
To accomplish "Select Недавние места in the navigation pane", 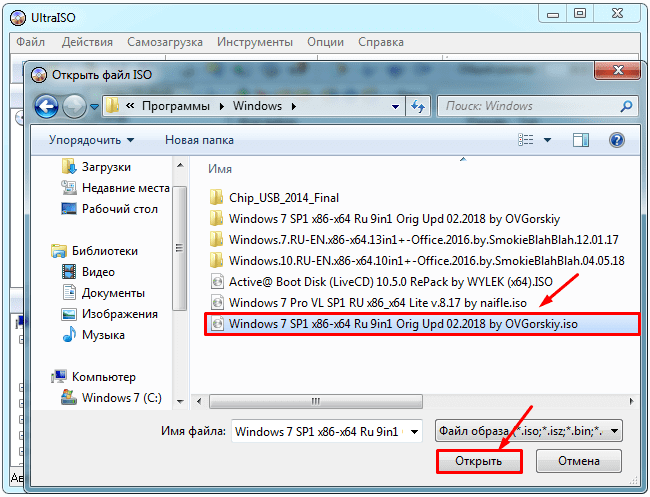I will click(115, 188).
